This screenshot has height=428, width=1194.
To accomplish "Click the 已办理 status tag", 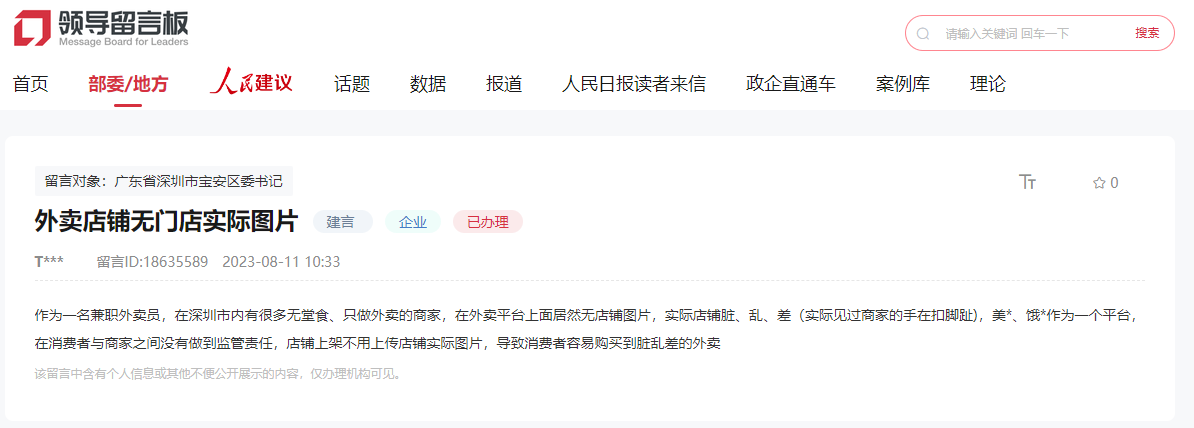I will click(x=487, y=222).
